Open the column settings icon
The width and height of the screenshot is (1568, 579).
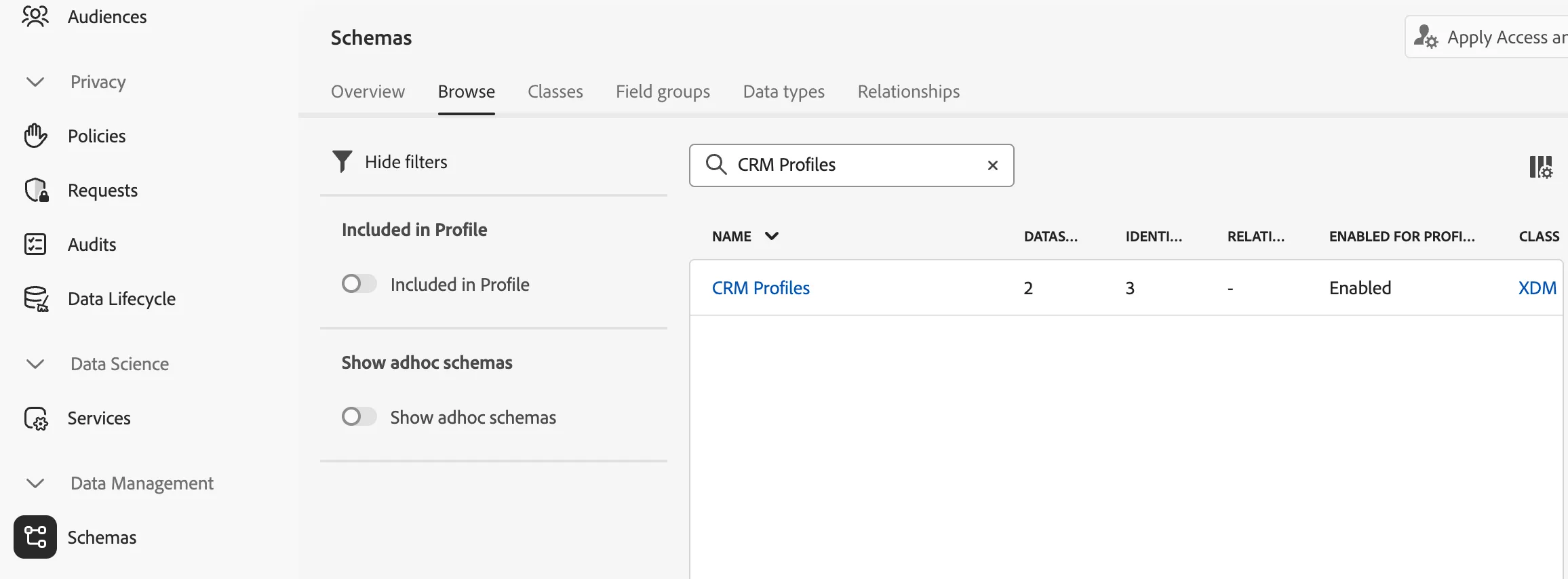1541,167
